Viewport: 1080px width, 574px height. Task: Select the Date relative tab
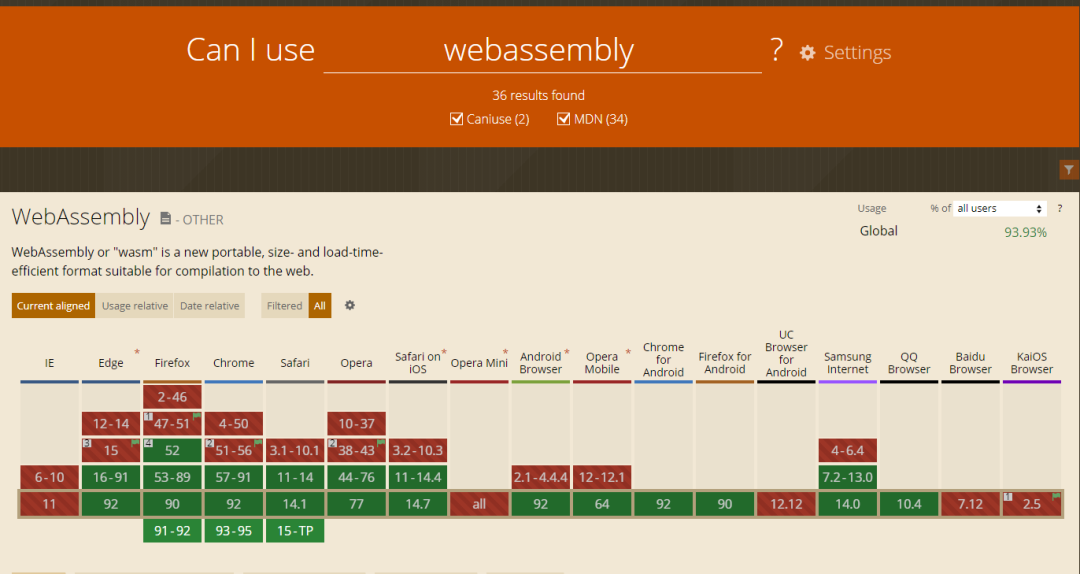[209, 306]
